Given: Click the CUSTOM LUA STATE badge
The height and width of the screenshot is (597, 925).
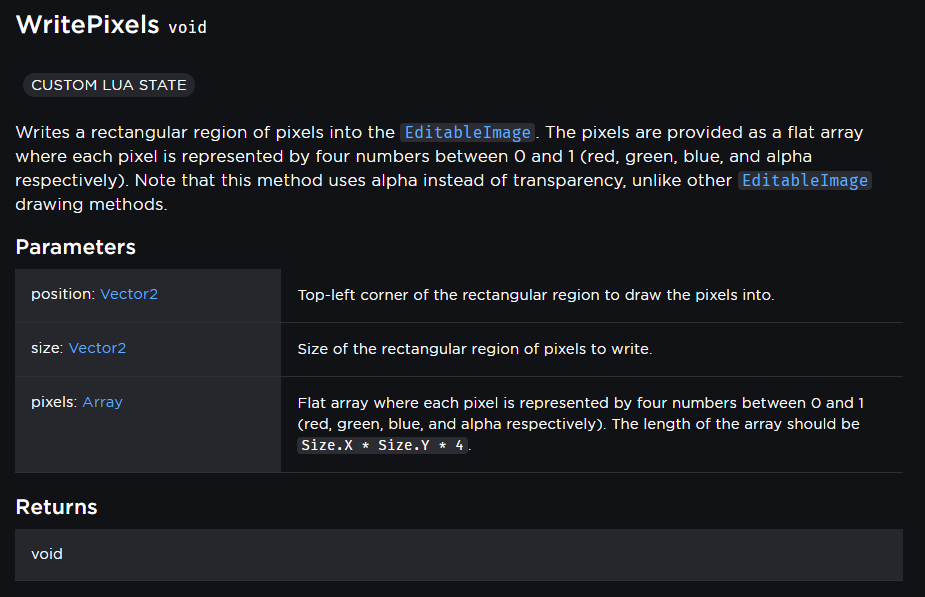Looking at the screenshot, I should 109,85.
